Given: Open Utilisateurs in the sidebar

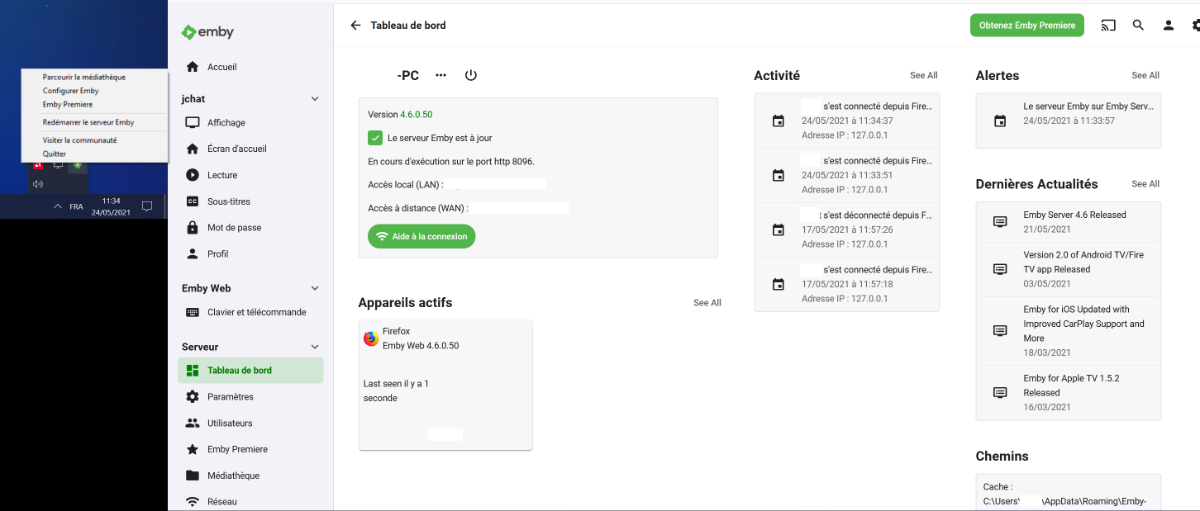Looking at the screenshot, I should (x=230, y=423).
